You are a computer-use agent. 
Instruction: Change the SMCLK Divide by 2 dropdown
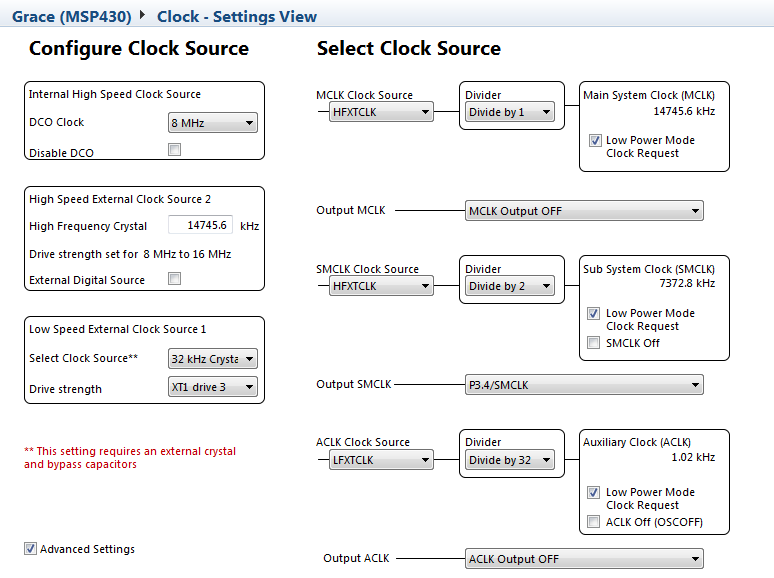click(510, 286)
